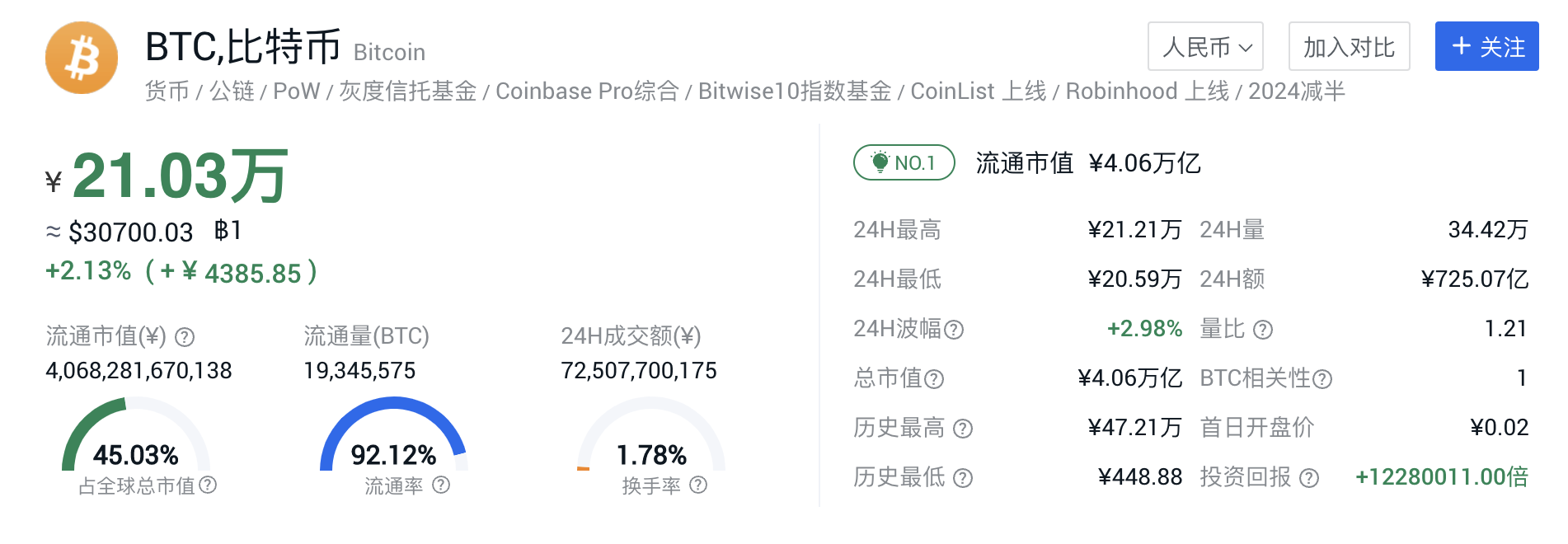Click the NO.1 rank badge
1568x544 pixels.
(x=904, y=163)
